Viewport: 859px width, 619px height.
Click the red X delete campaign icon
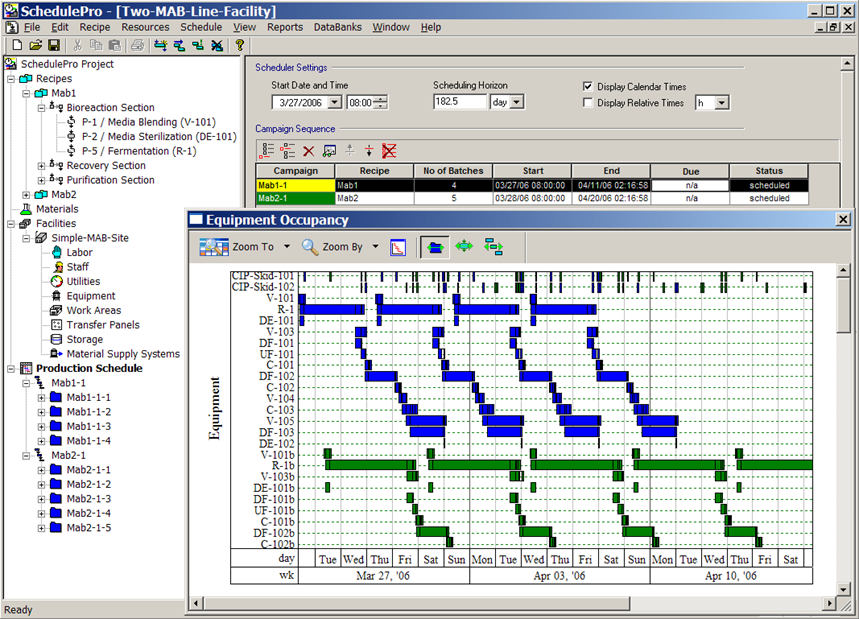(x=308, y=151)
